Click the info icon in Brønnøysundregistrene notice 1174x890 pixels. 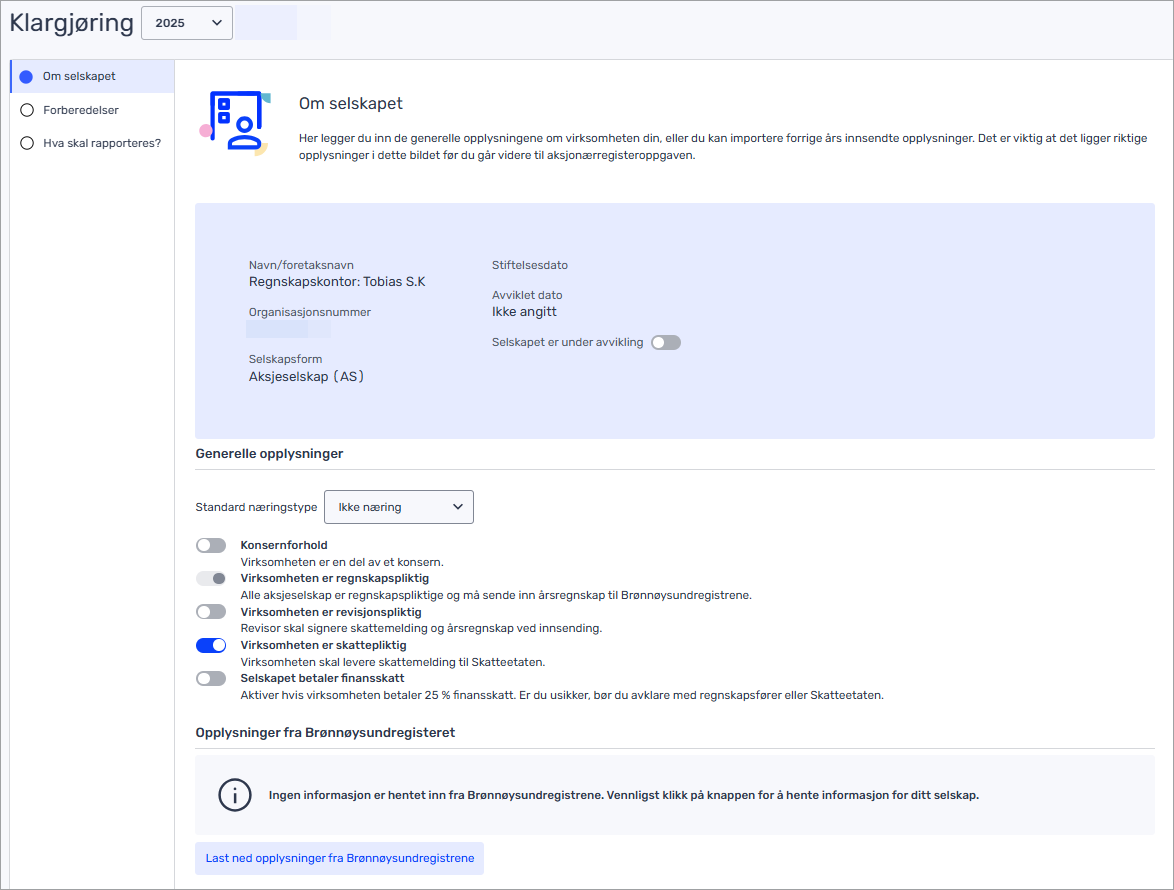[x=234, y=795]
